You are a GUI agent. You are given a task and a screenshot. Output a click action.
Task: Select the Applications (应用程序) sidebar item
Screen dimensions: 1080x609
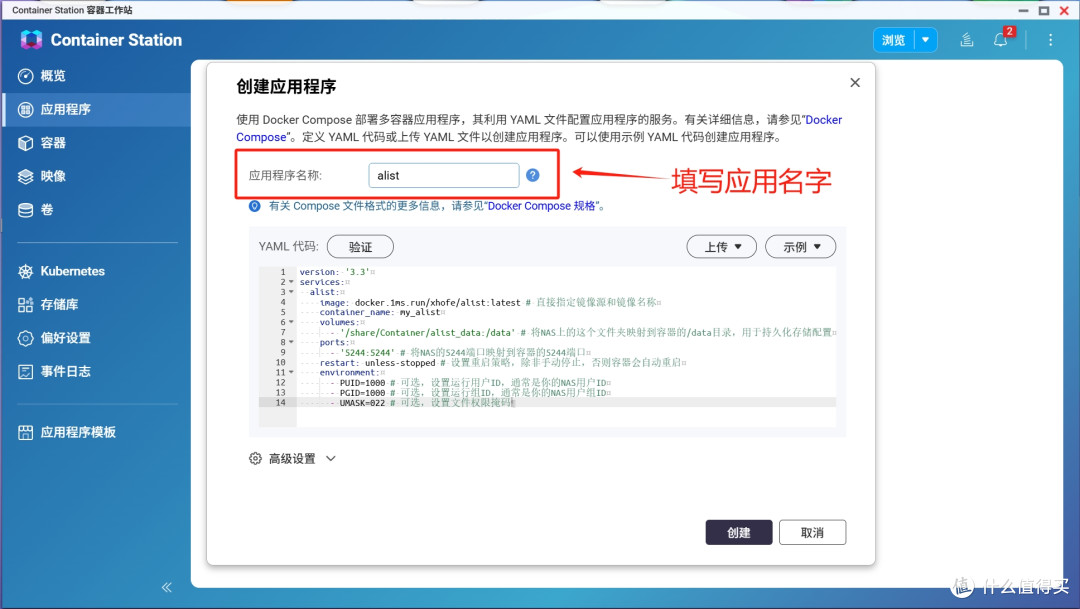click(96, 110)
